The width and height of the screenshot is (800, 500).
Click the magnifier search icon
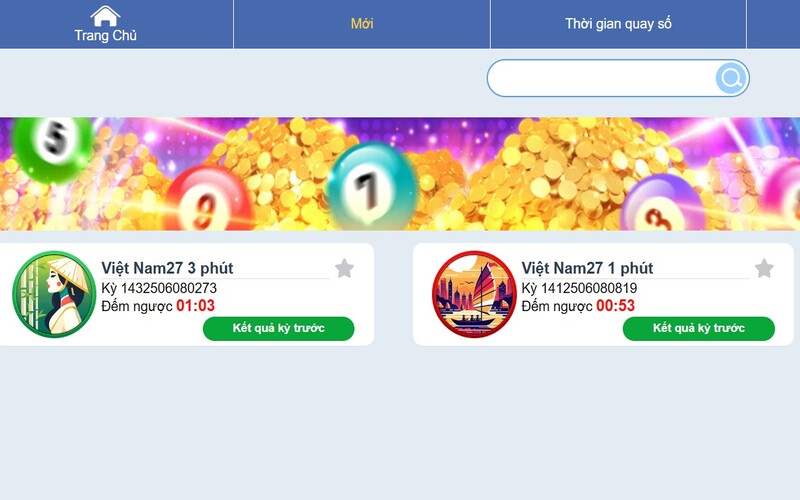(731, 78)
